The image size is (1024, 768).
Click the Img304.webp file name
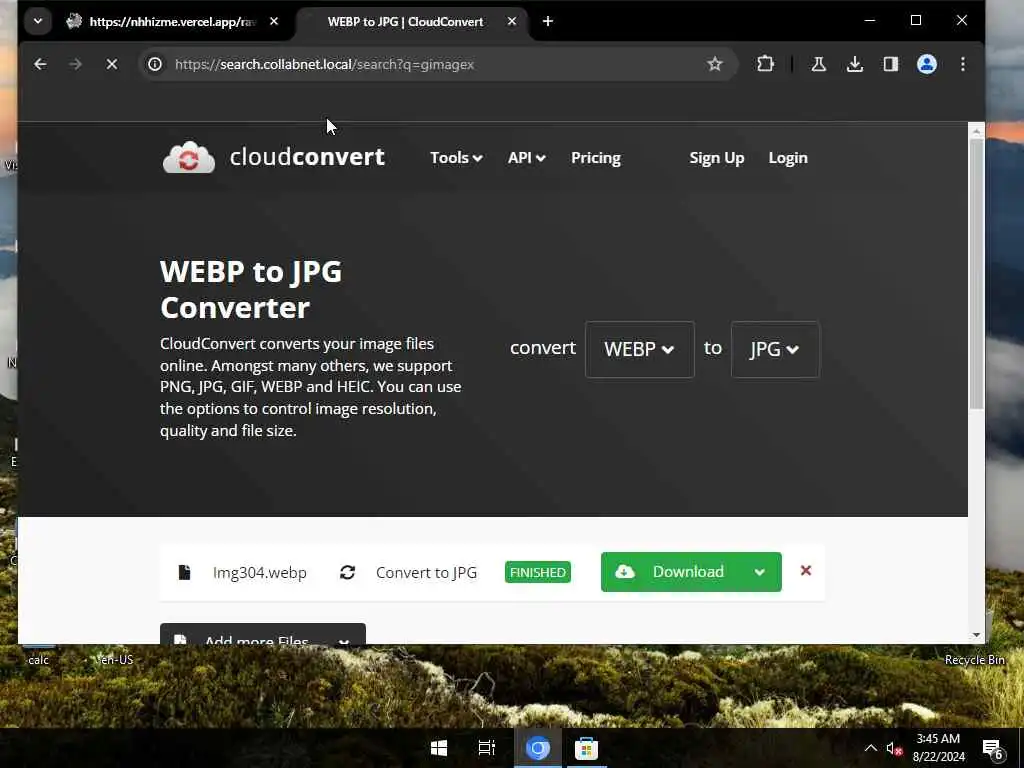(259, 573)
